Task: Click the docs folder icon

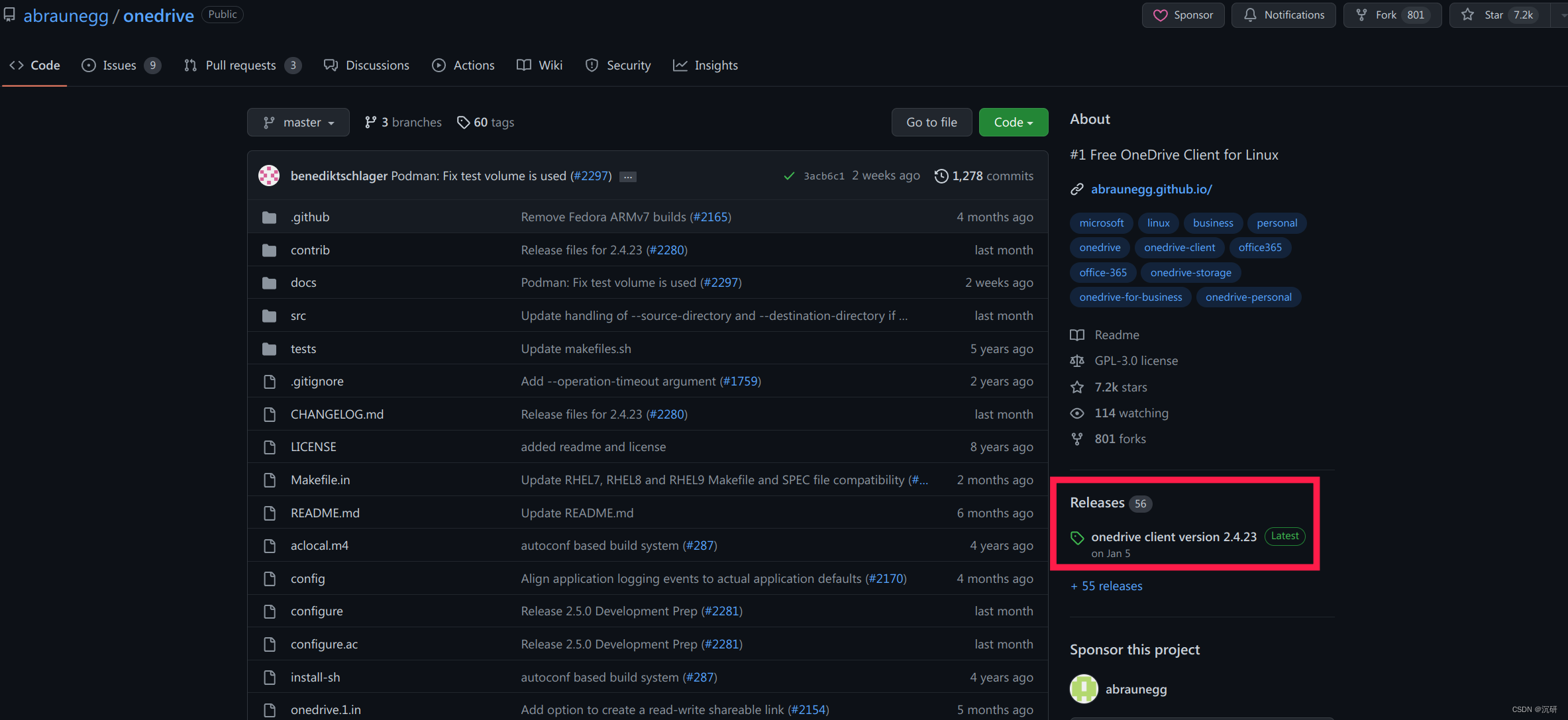Action: click(x=269, y=283)
